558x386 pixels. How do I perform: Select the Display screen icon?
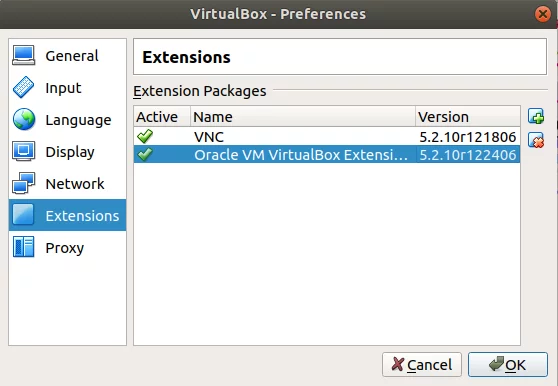point(23,151)
